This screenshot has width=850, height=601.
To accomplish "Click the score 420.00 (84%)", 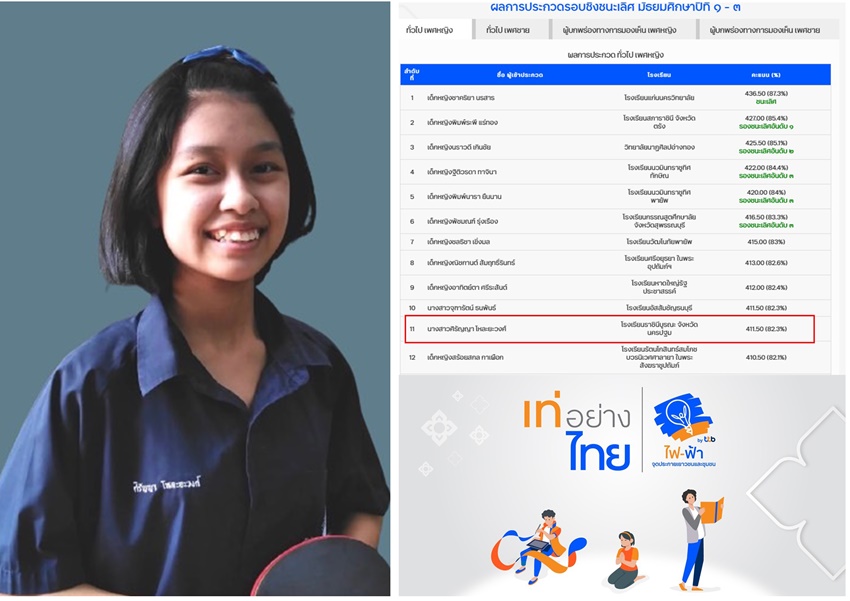I will tap(766, 192).
